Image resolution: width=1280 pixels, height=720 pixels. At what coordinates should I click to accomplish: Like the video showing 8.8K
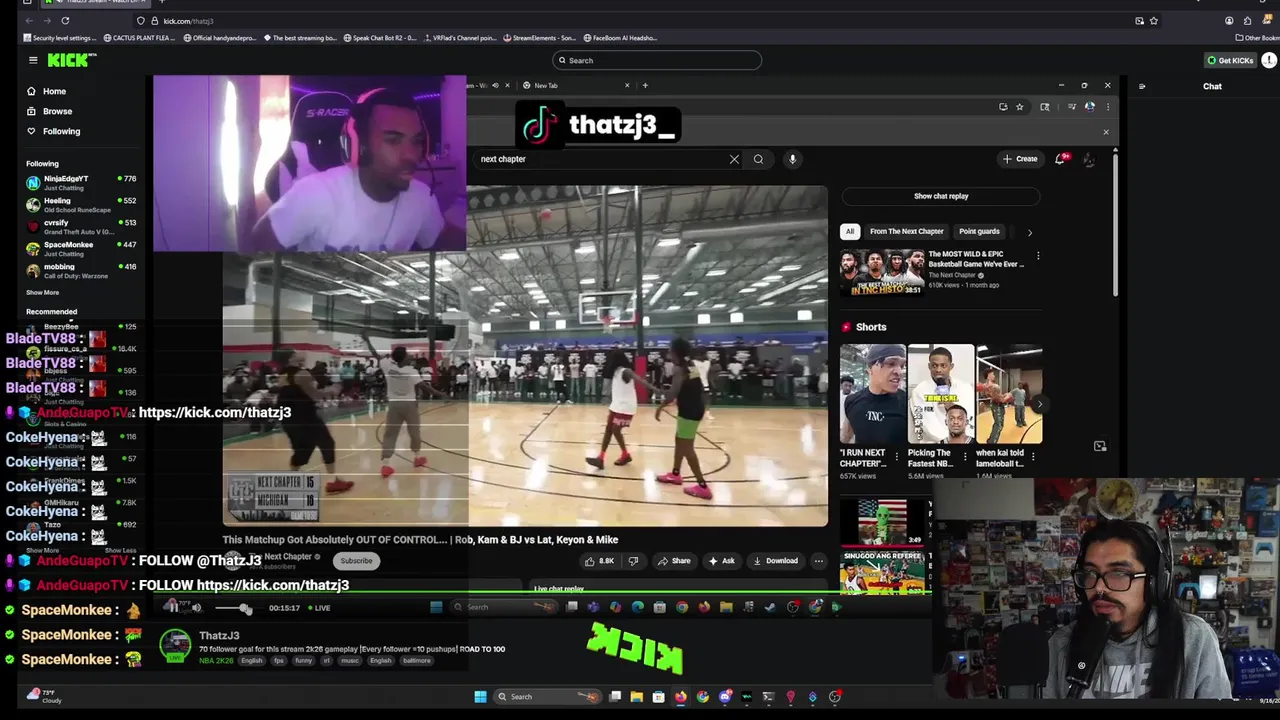[x=600, y=561]
